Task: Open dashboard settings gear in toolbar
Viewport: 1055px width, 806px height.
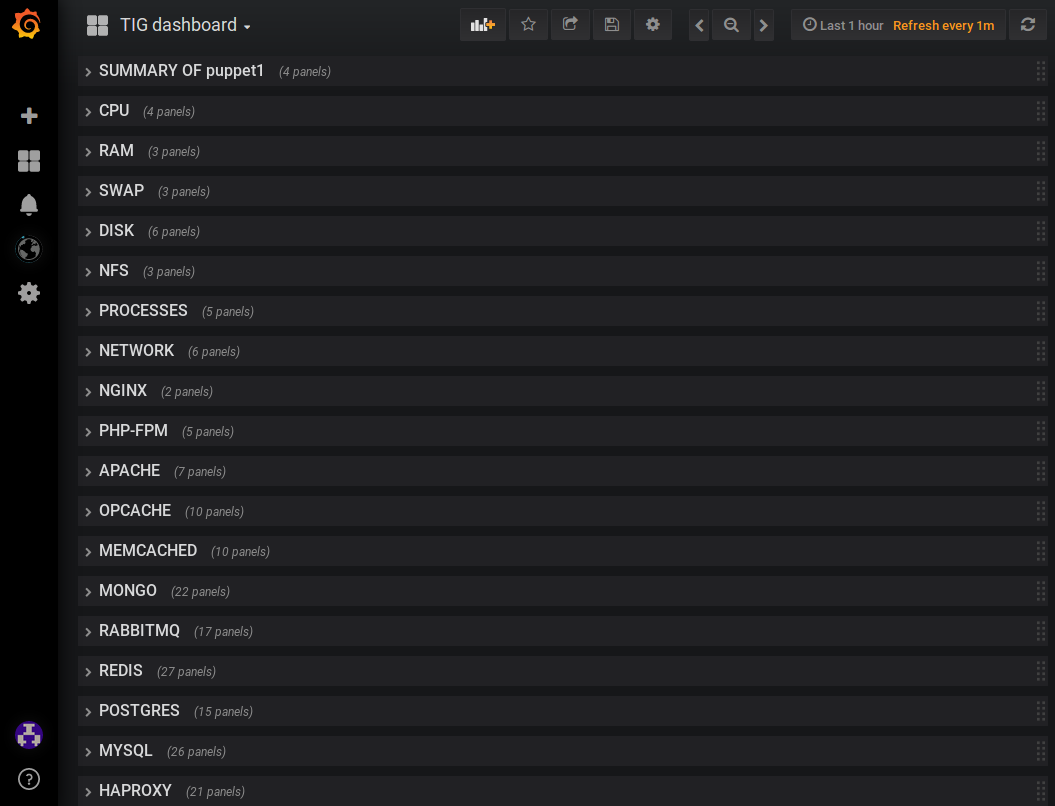Action: point(653,25)
